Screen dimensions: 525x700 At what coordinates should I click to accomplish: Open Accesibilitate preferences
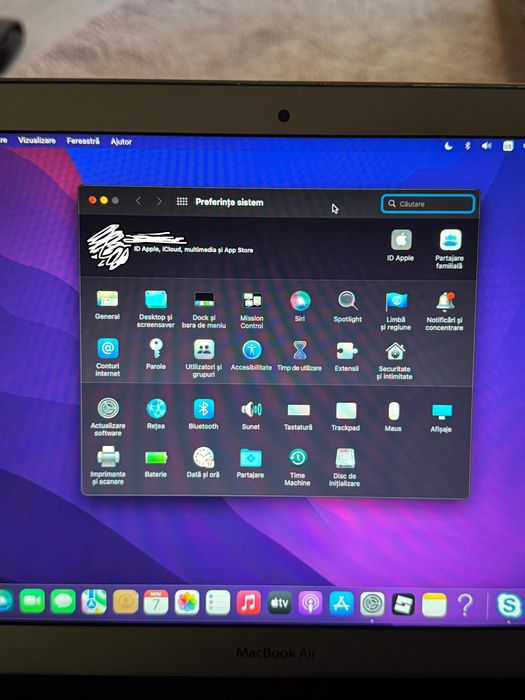252,354
